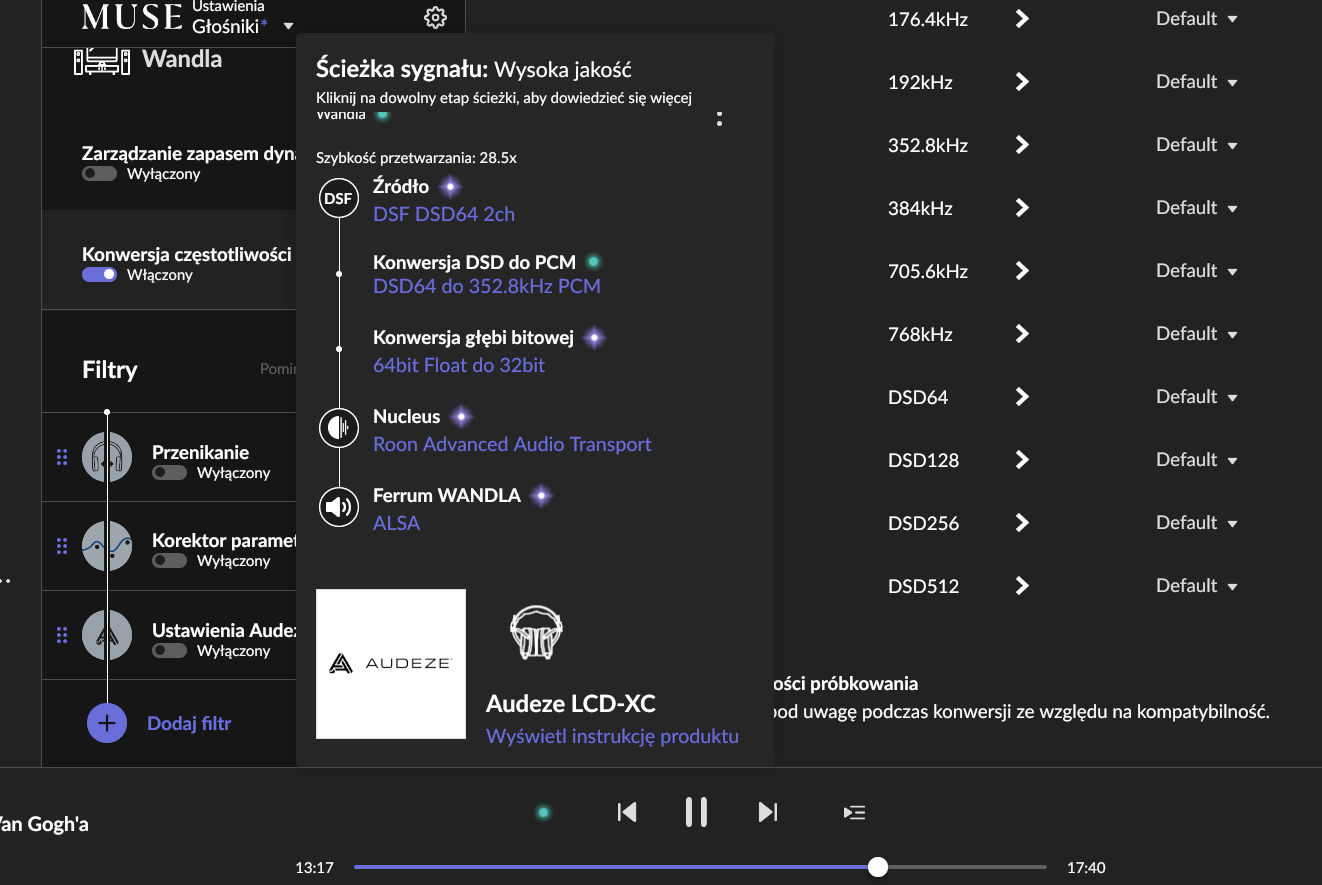Viewport: 1322px width, 885px height.
Task: Click the ALSA output link
Action: point(396,523)
